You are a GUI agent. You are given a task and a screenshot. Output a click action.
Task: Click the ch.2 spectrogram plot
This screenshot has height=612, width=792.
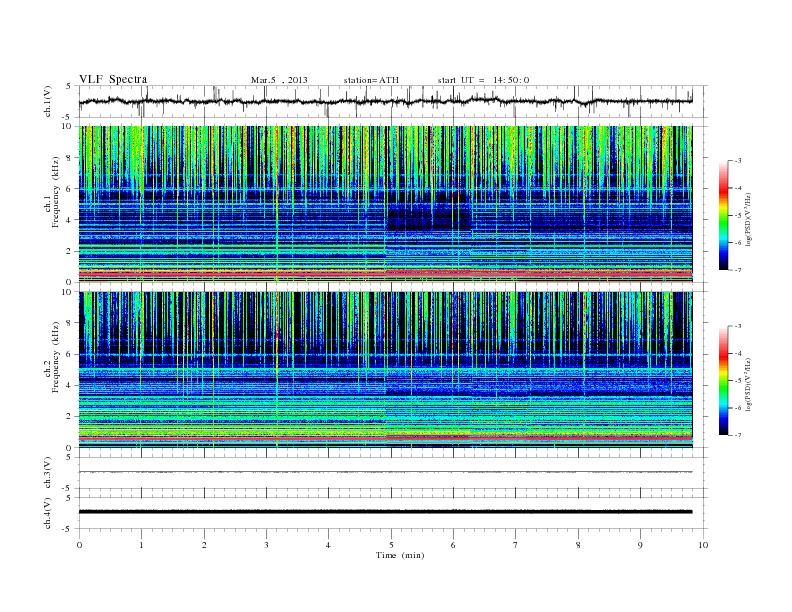(385, 370)
